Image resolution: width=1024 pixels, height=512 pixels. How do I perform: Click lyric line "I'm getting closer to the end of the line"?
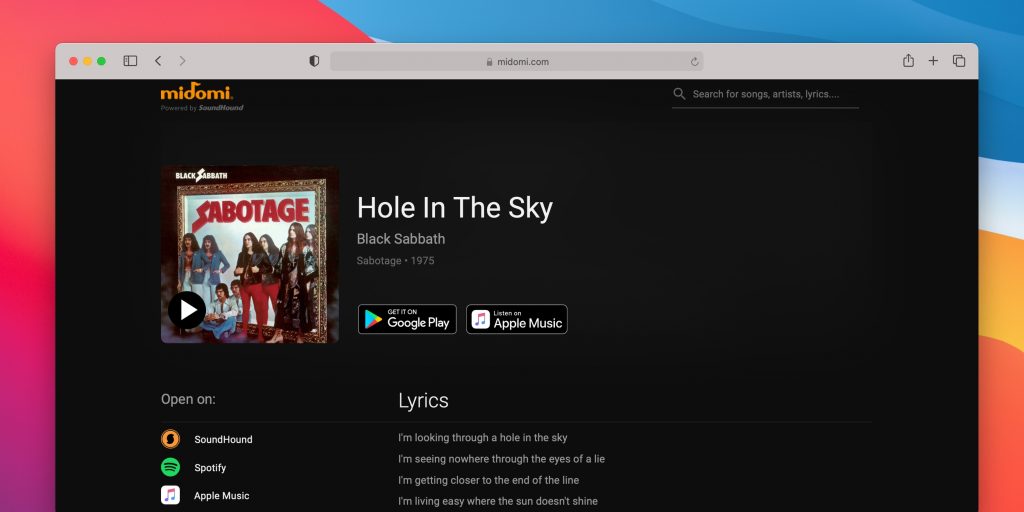point(488,480)
